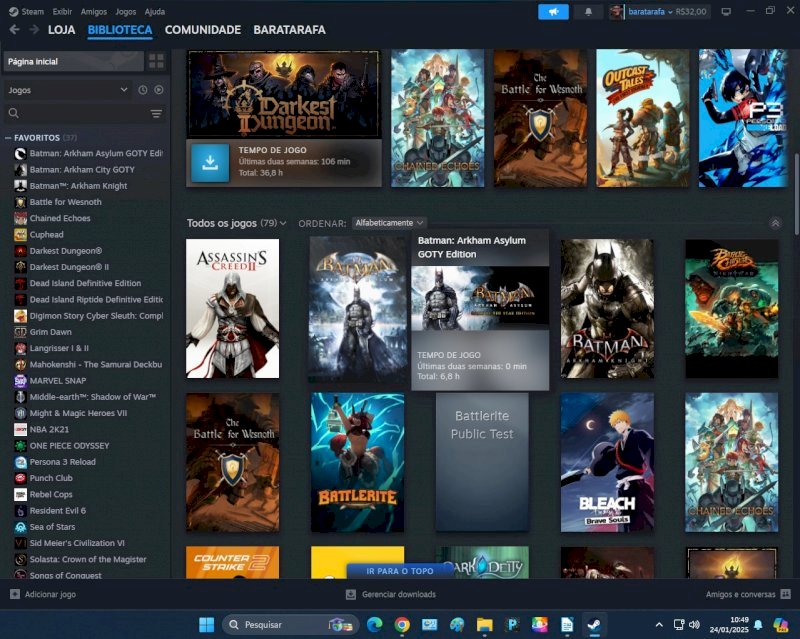
Task: Click the volume icon in system tray
Action: point(694,624)
